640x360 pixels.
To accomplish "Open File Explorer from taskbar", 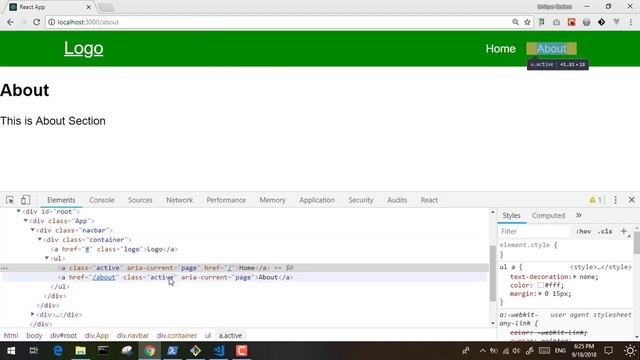I will pos(80,351).
